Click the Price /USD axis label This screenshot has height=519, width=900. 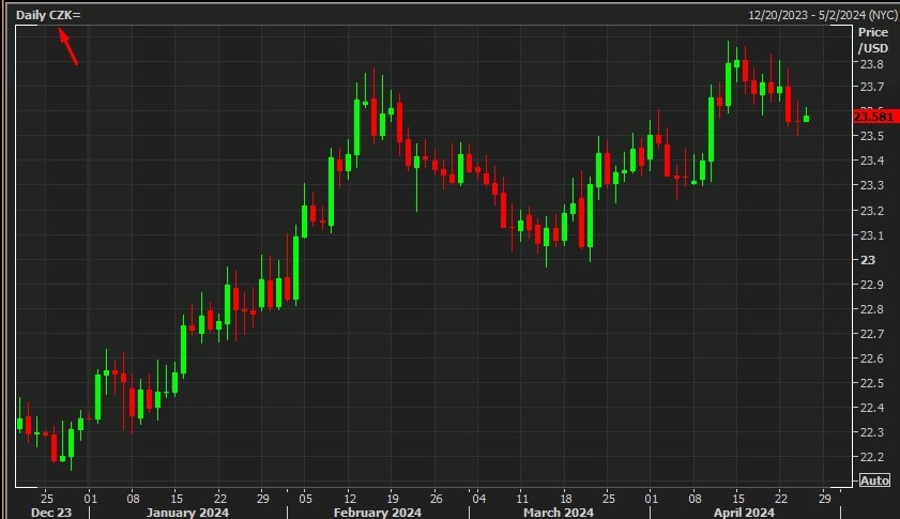[x=873, y=40]
